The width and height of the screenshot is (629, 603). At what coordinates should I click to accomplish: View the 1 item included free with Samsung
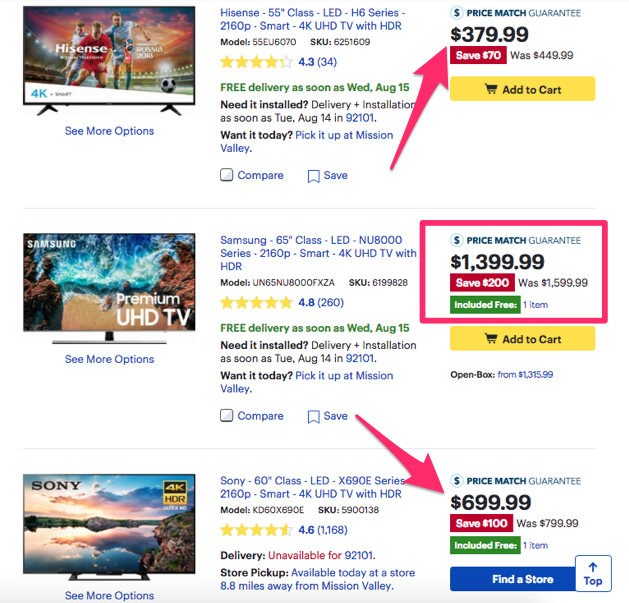coord(536,305)
